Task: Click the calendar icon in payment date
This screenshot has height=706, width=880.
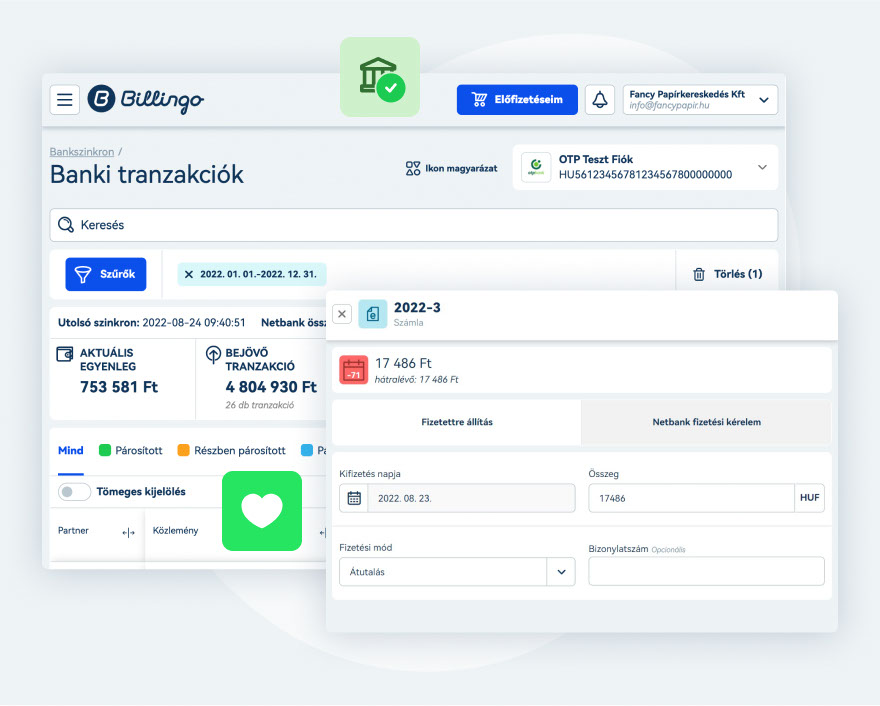Action: point(354,498)
